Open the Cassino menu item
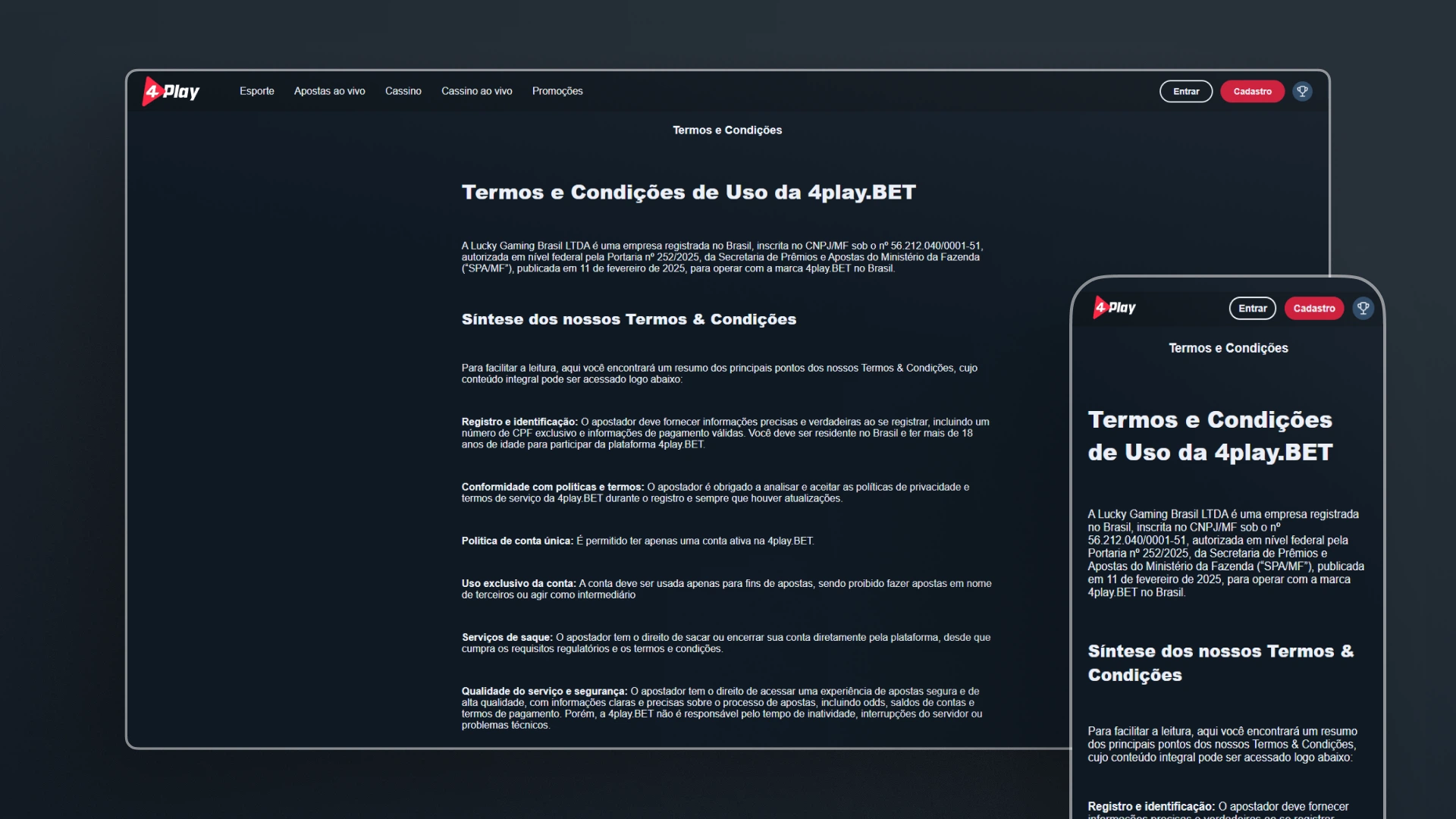Image resolution: width=1456 pixels, height=819 pixels. (403, 91)
